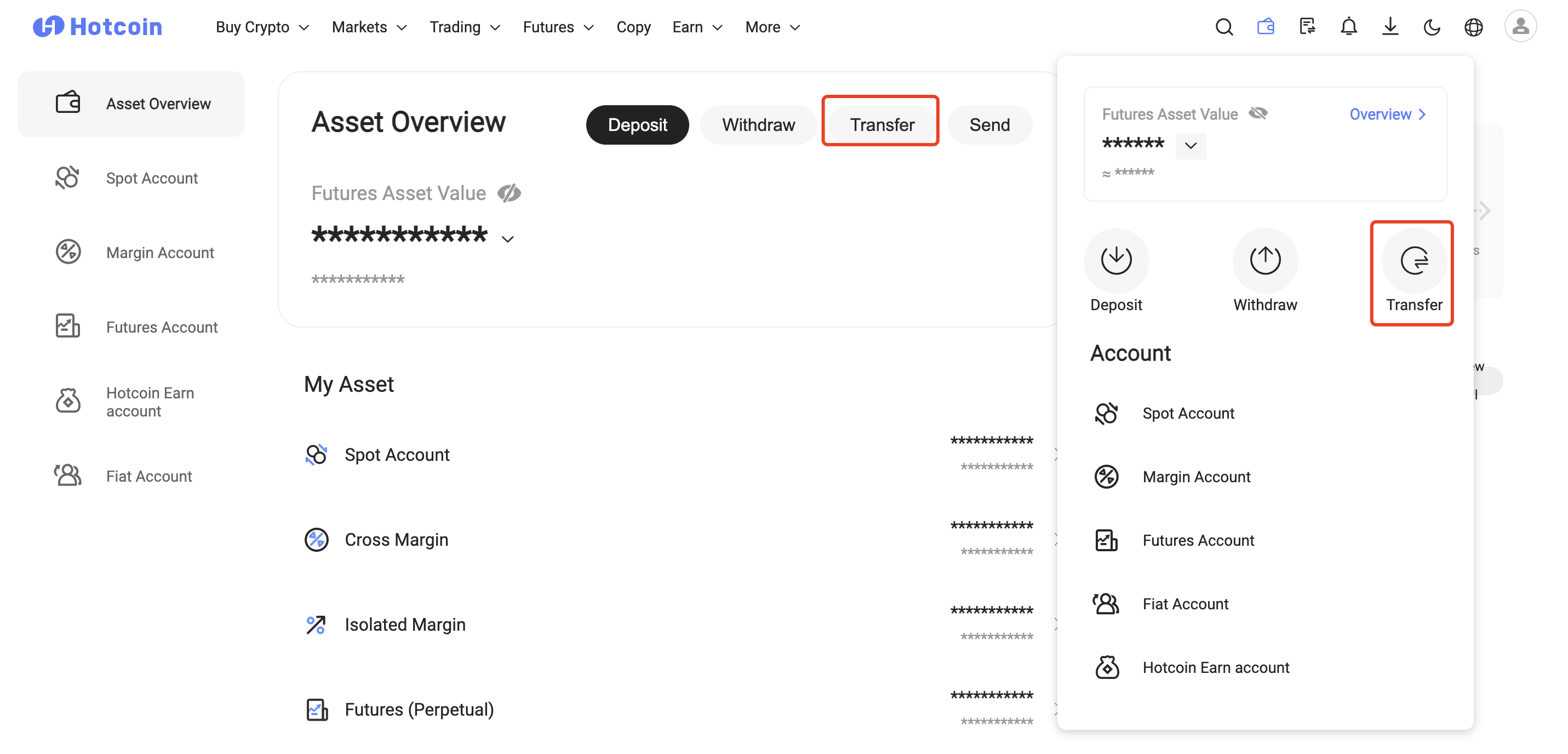Screen dimensions: 1568x754
Task: Toggle dark mode moon icon
Action: (x=1432, y=27)
